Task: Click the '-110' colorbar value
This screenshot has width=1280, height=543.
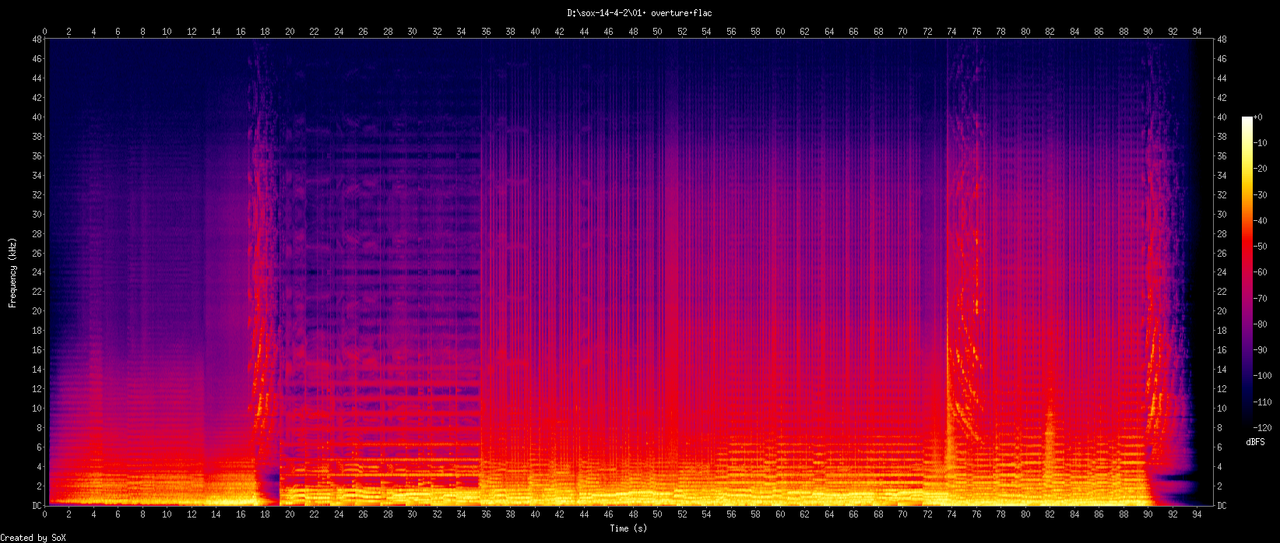Action: [1265, 401]
